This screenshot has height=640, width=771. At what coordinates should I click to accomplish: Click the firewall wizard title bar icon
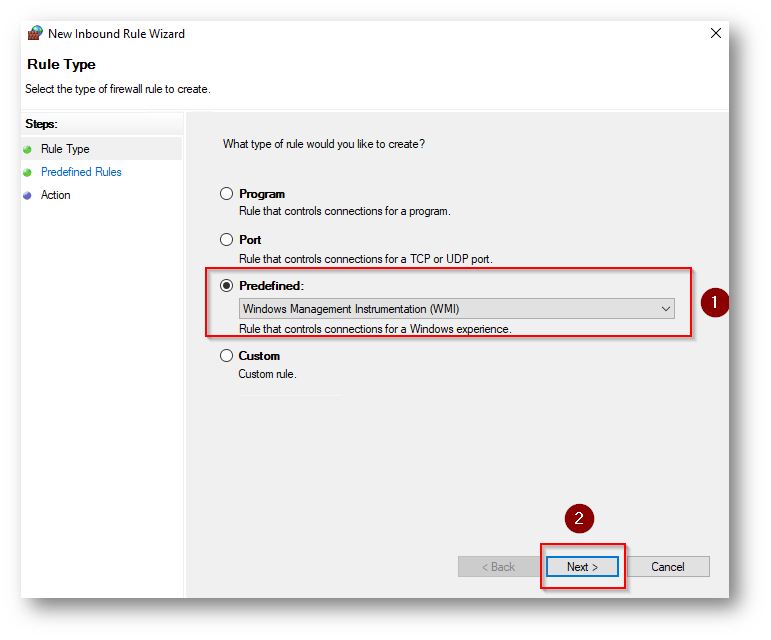pyautogui.click(x=35, y=33)
